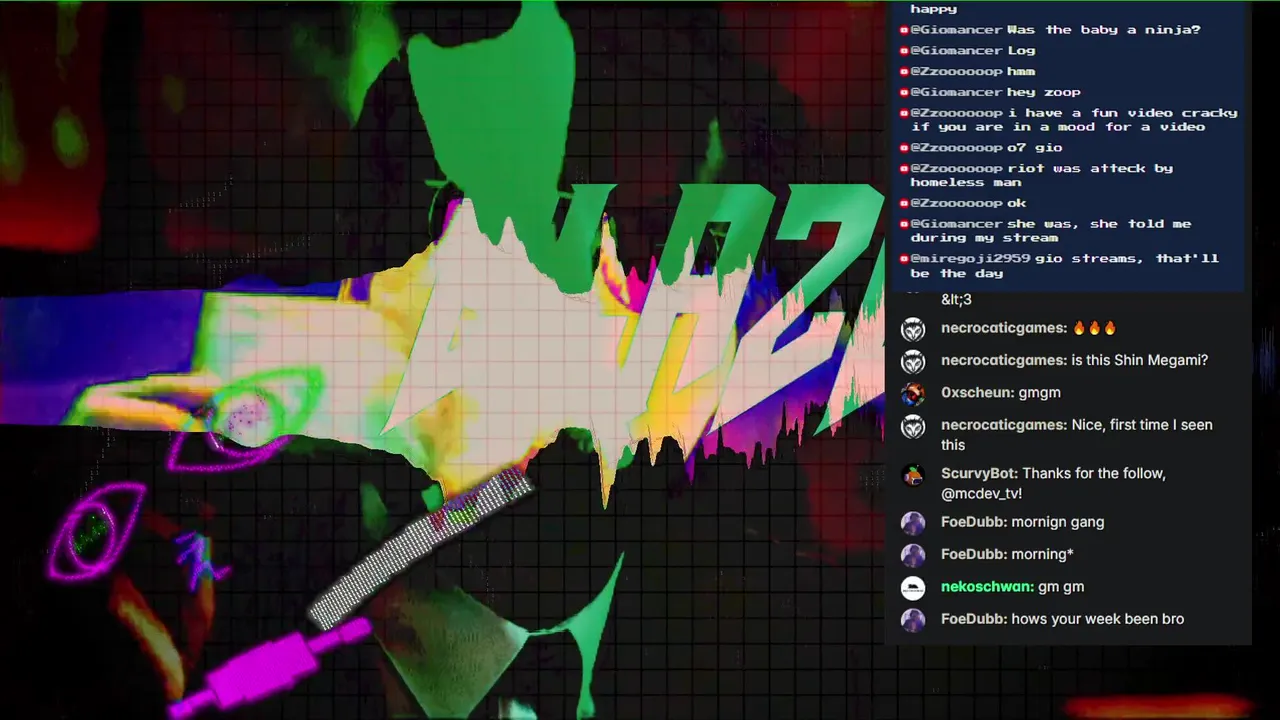
Task: Click red dot before @miregoji2959 message
Action: 903,259
